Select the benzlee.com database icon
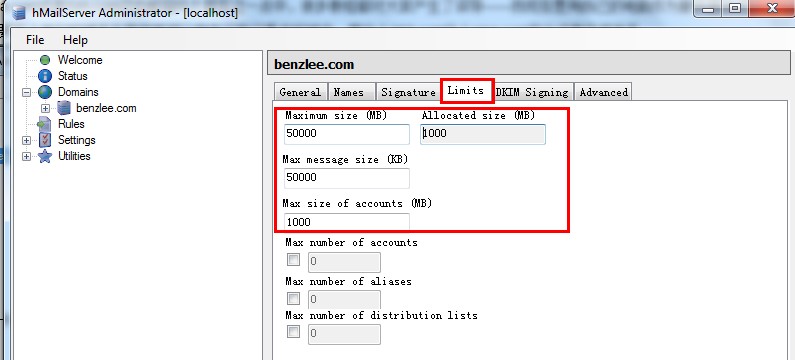795x360 pixels. pos(63,108)
